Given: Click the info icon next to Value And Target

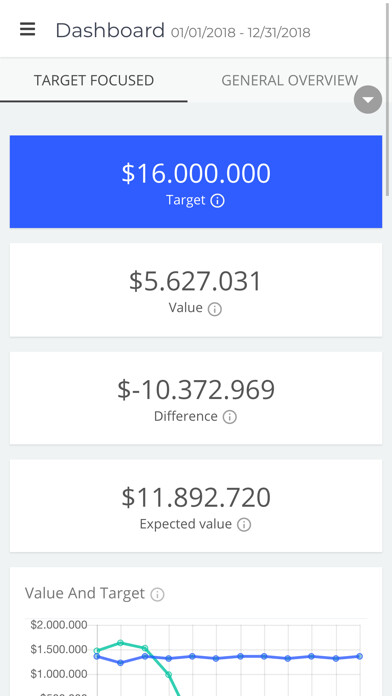Looking at the screenshot, I should pyautogui.click(x=157, y=594).
